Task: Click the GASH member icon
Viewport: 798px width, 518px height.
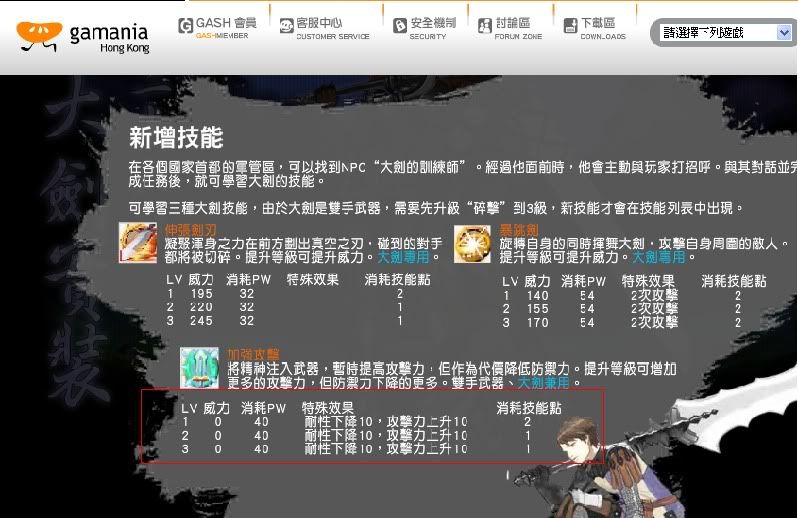Action: (185, 26)
